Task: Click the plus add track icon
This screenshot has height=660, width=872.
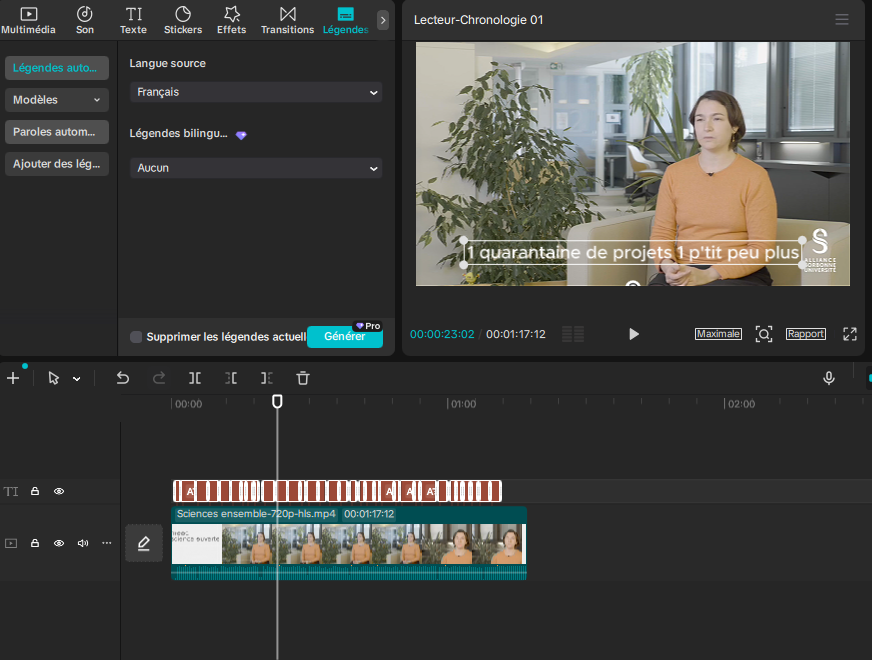Action: click(13, 378)
